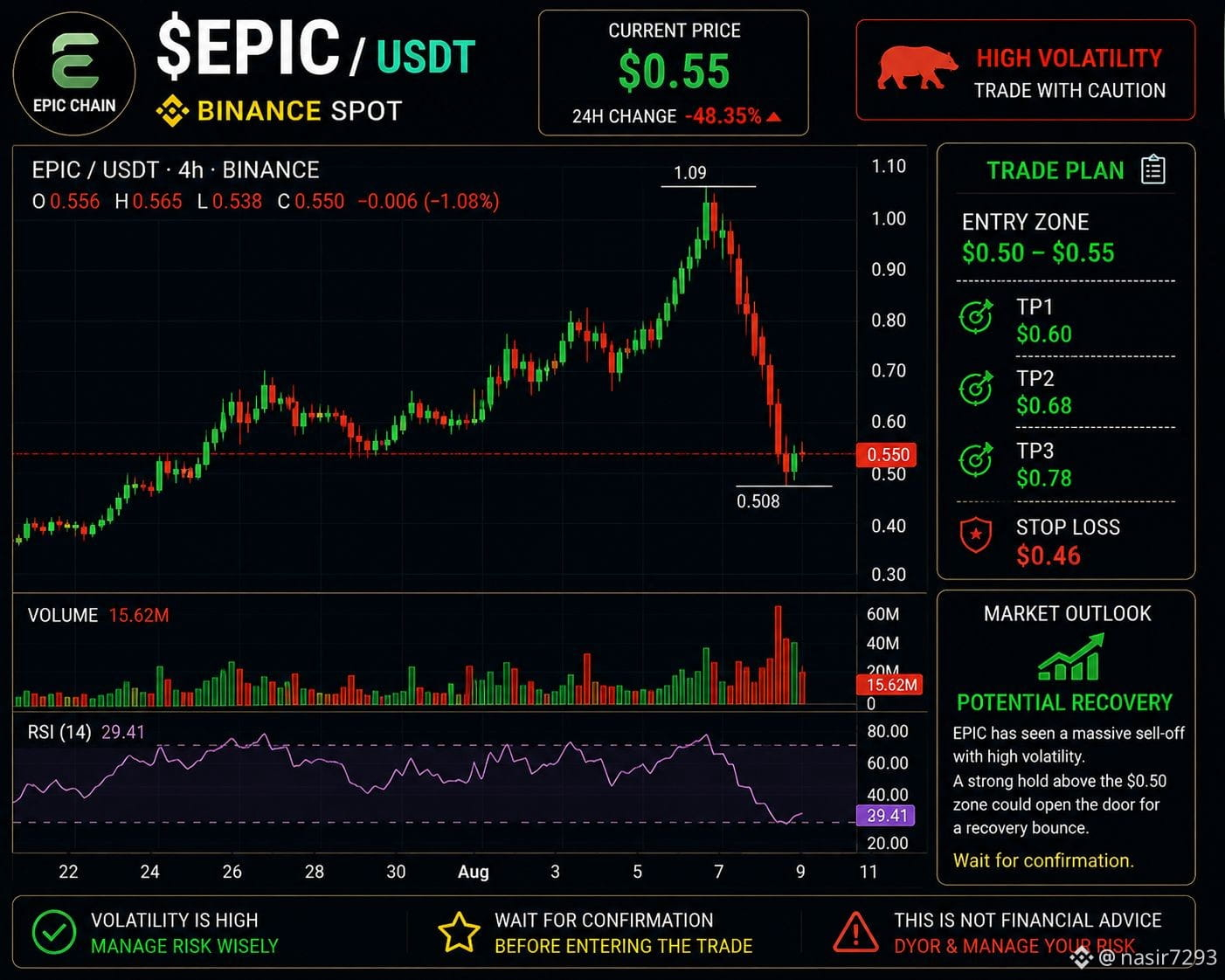Click the Epic Chain round logo
The width and height of the screenshot is (1225, 980).
click(x=74, y=73)
